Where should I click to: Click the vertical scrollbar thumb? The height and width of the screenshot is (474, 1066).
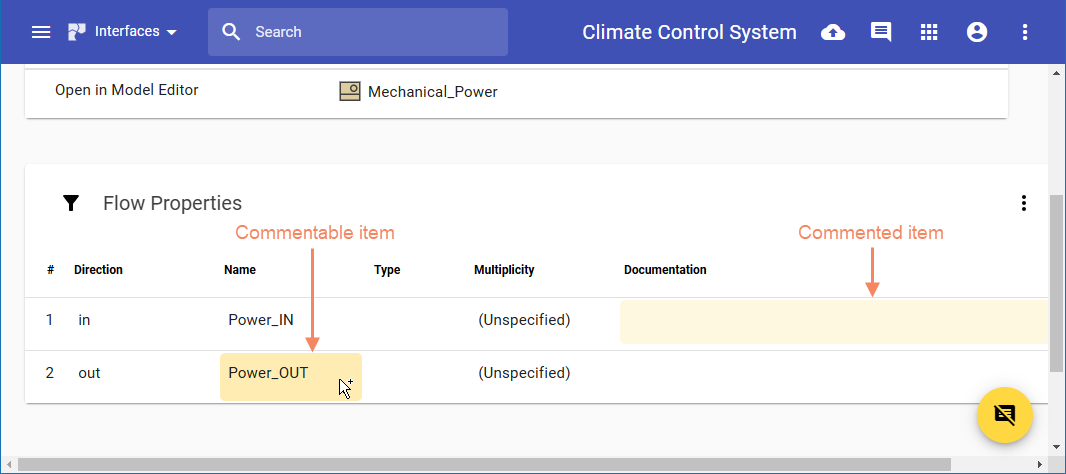pos(1057,282)
